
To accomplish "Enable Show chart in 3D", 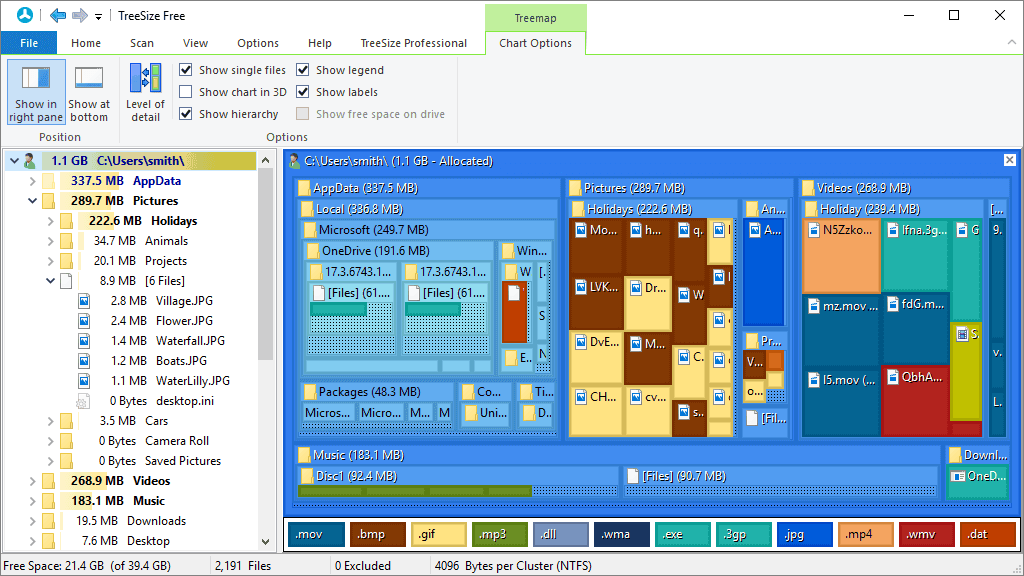I will pos(185,92).
